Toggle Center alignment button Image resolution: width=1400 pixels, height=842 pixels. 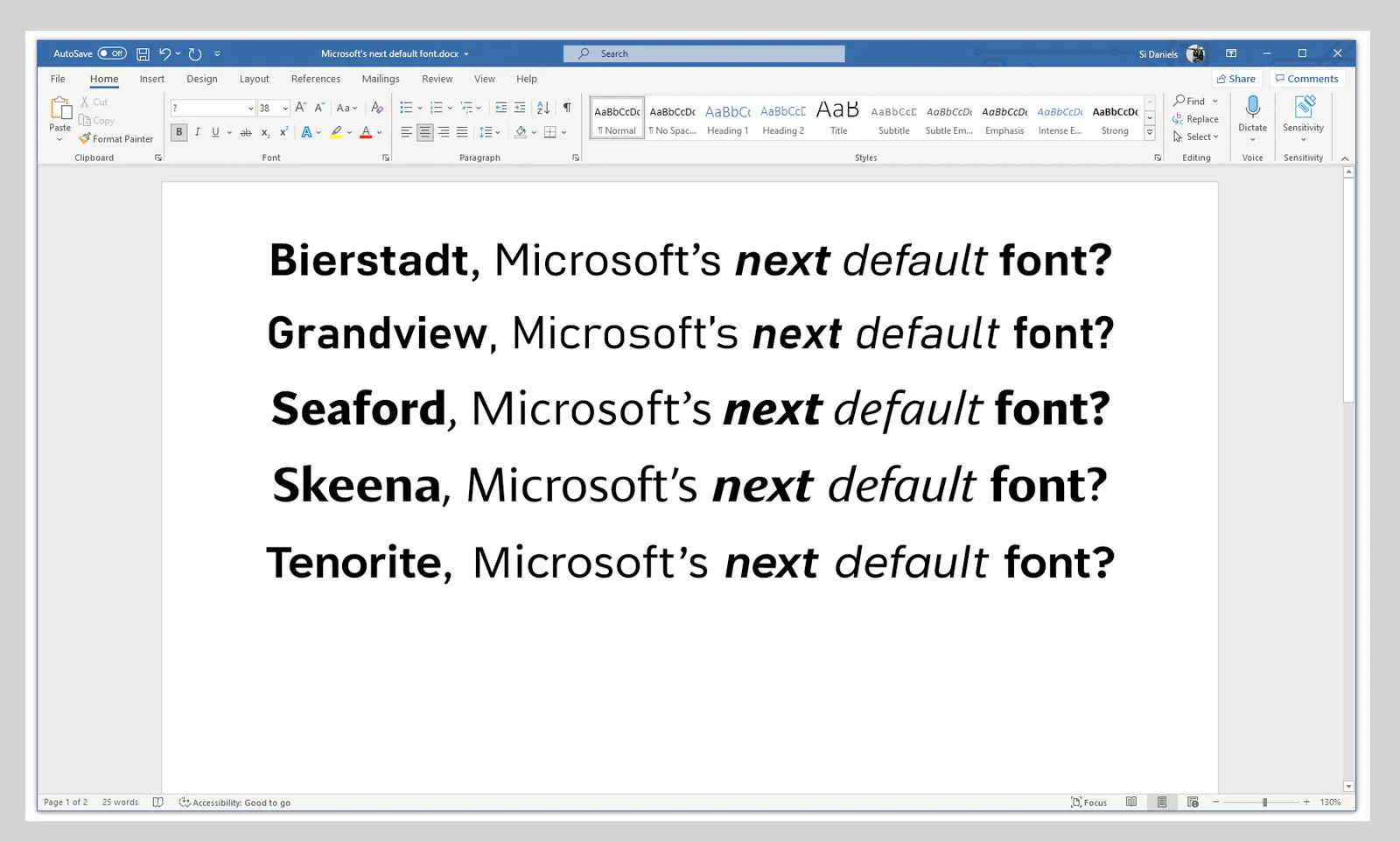point(424,132)
